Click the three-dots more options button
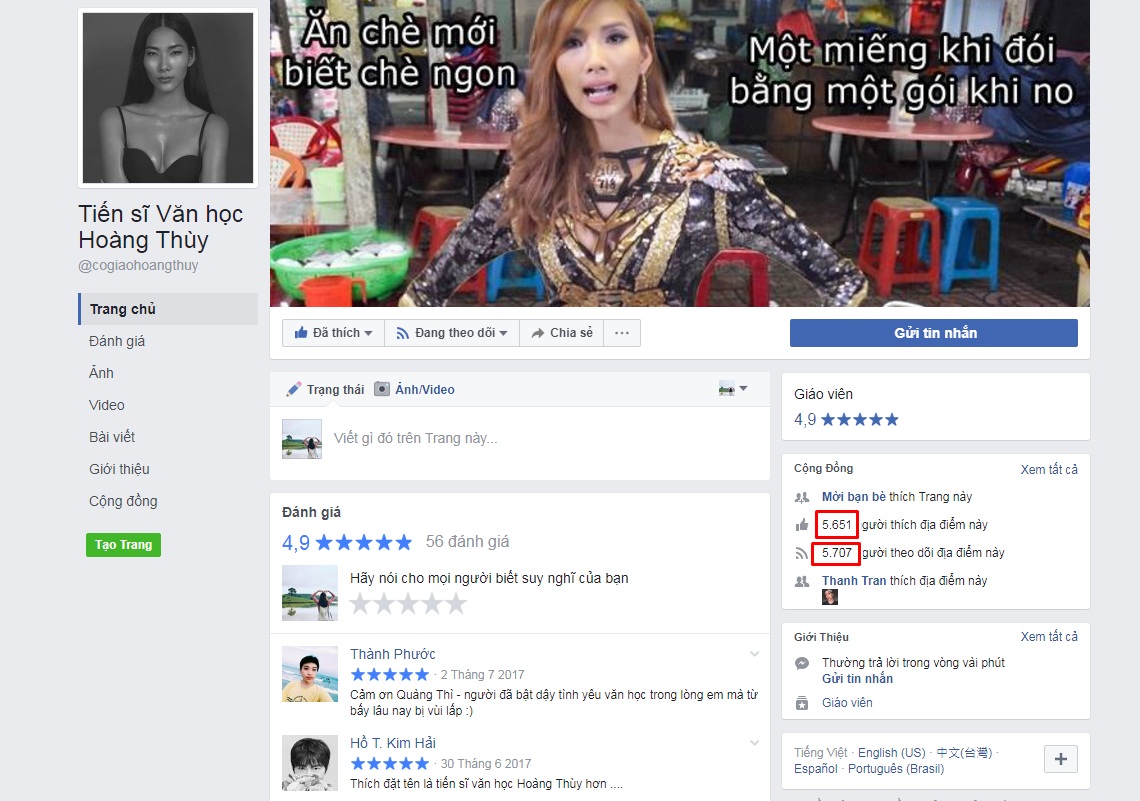Viewport: 1140px width, 801px height. tap(622, 333)
